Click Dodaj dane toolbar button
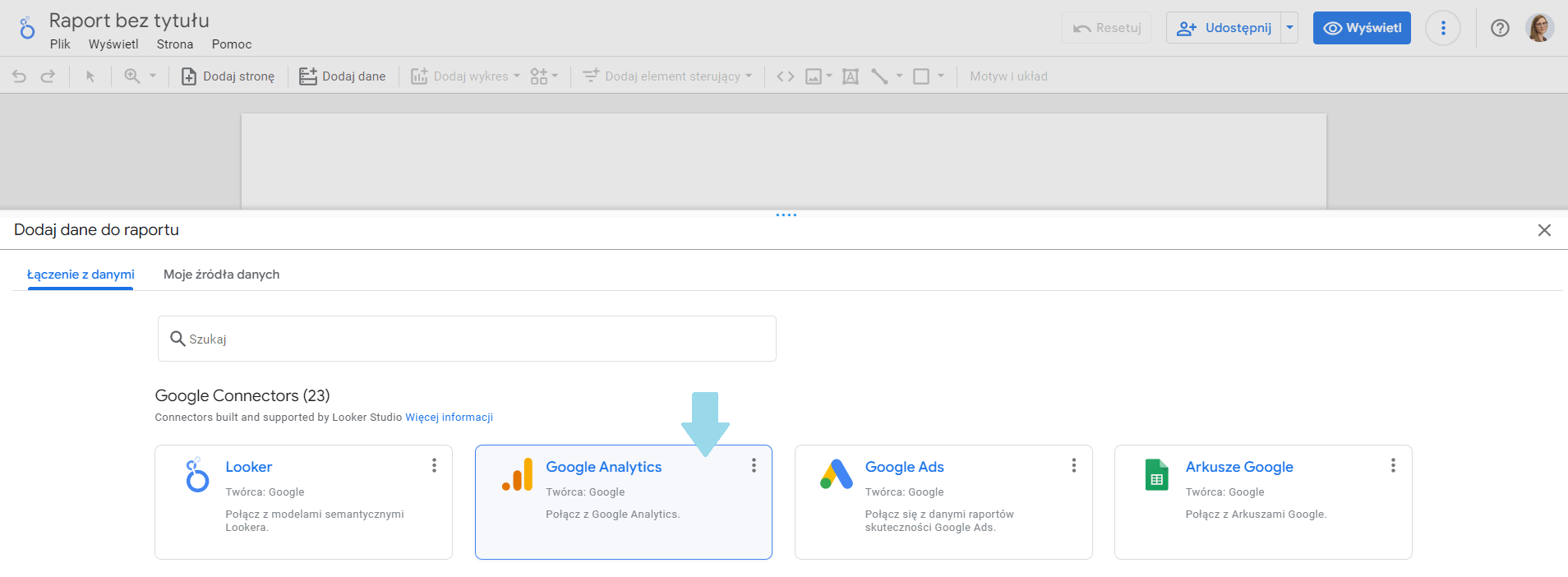Viewport: 1568px width, 577px height. pos(342,76)
